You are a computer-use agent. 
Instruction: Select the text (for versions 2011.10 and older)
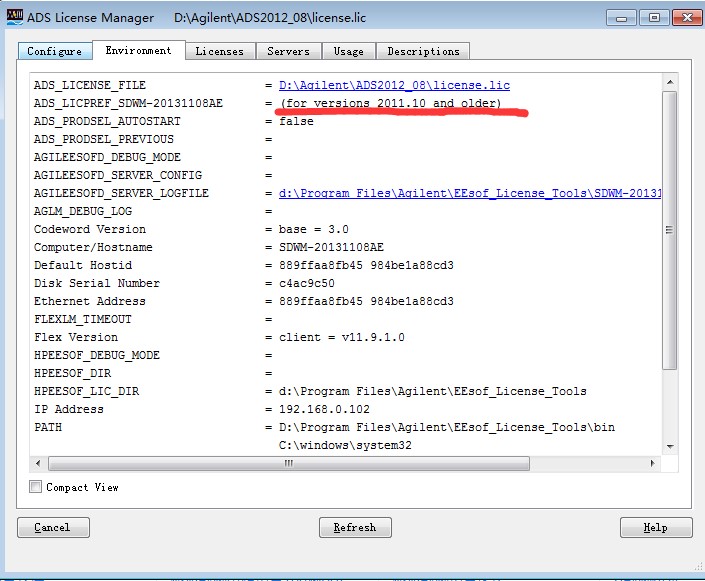(390, 103)
